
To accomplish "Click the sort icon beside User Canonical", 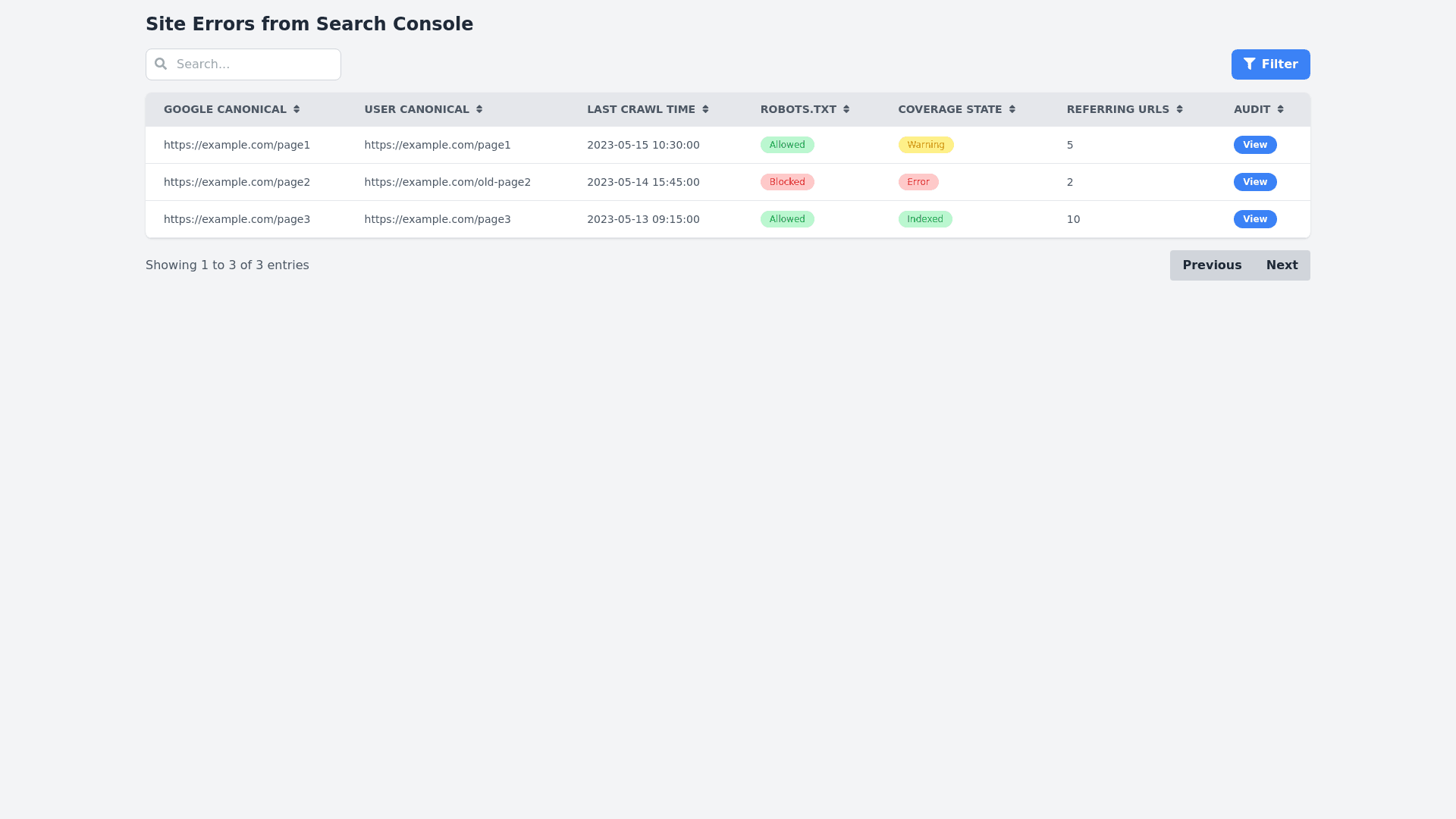I will pyautogui.click(x=479, y=109).
